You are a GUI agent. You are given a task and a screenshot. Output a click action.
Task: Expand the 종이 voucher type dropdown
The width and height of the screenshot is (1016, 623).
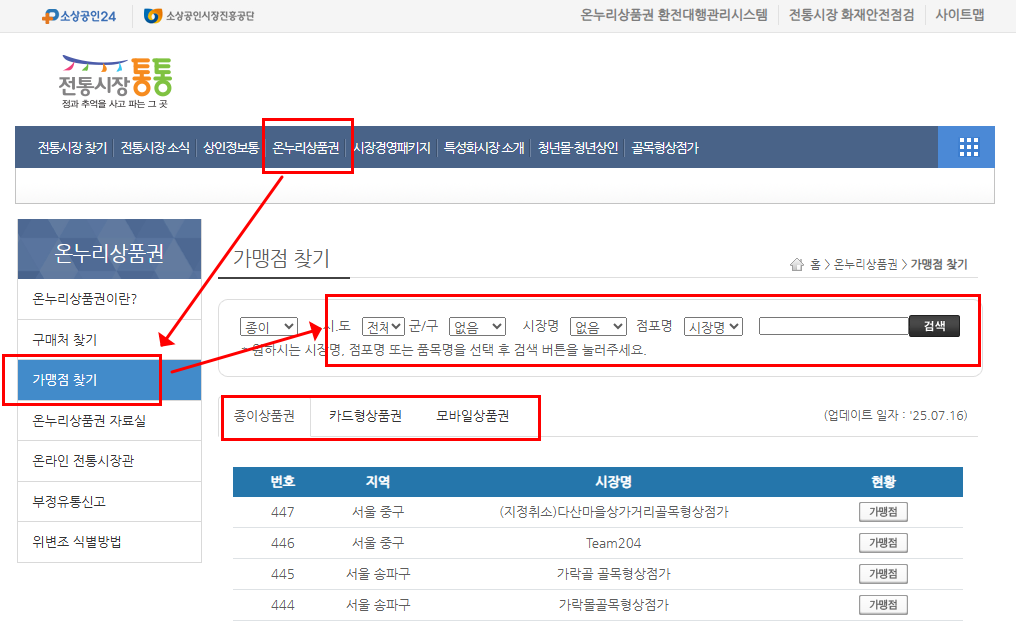click(269, 327)
